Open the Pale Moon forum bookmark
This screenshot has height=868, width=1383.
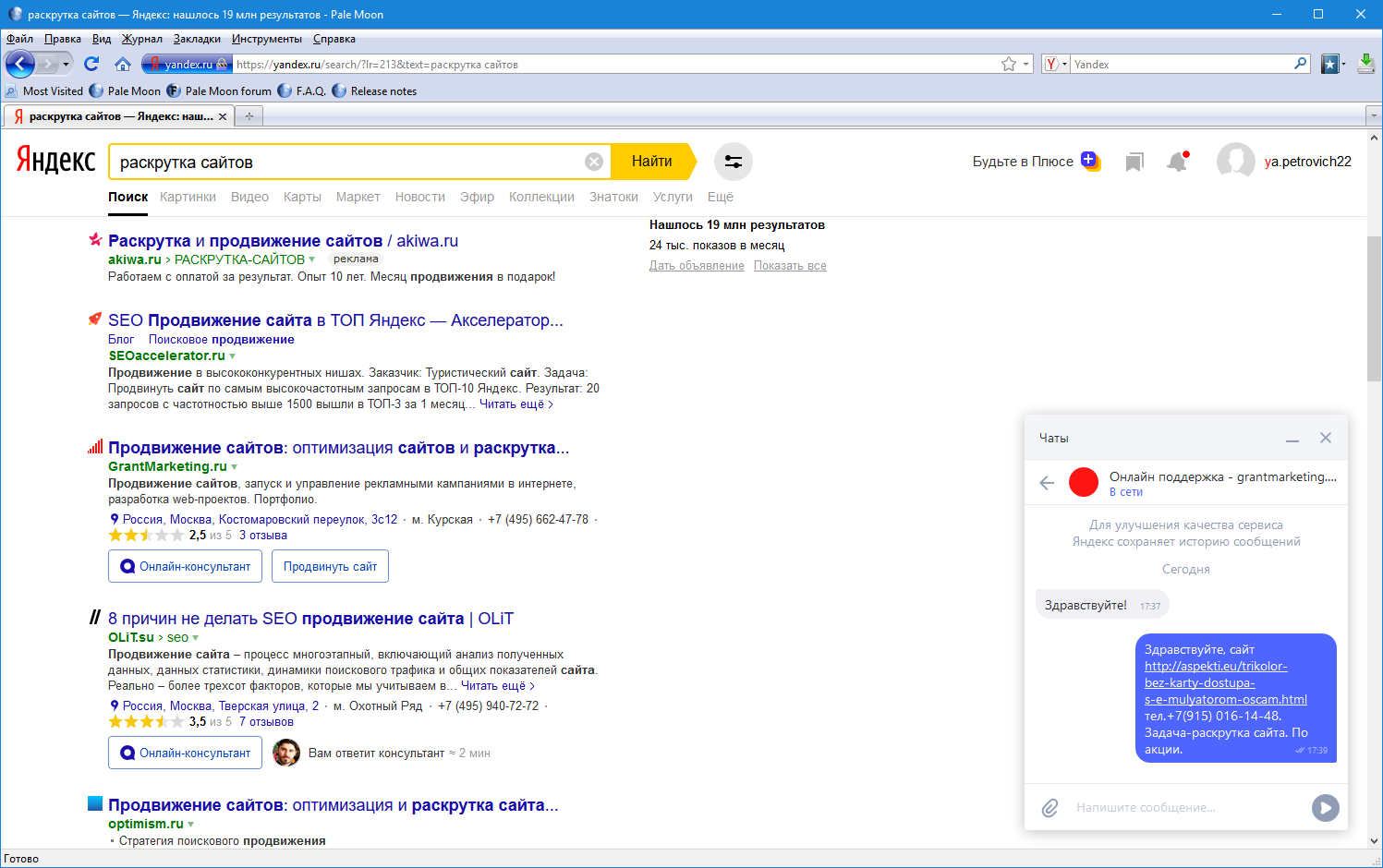coord(219,91)
